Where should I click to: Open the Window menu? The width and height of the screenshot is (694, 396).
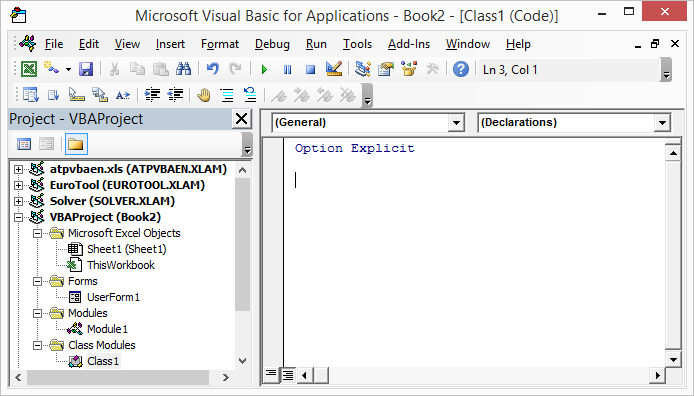pos(468,44)
